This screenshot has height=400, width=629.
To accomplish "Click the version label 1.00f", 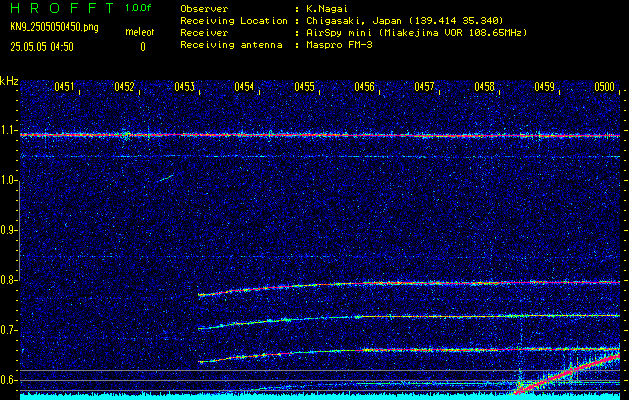I will [x=138, y=8].
